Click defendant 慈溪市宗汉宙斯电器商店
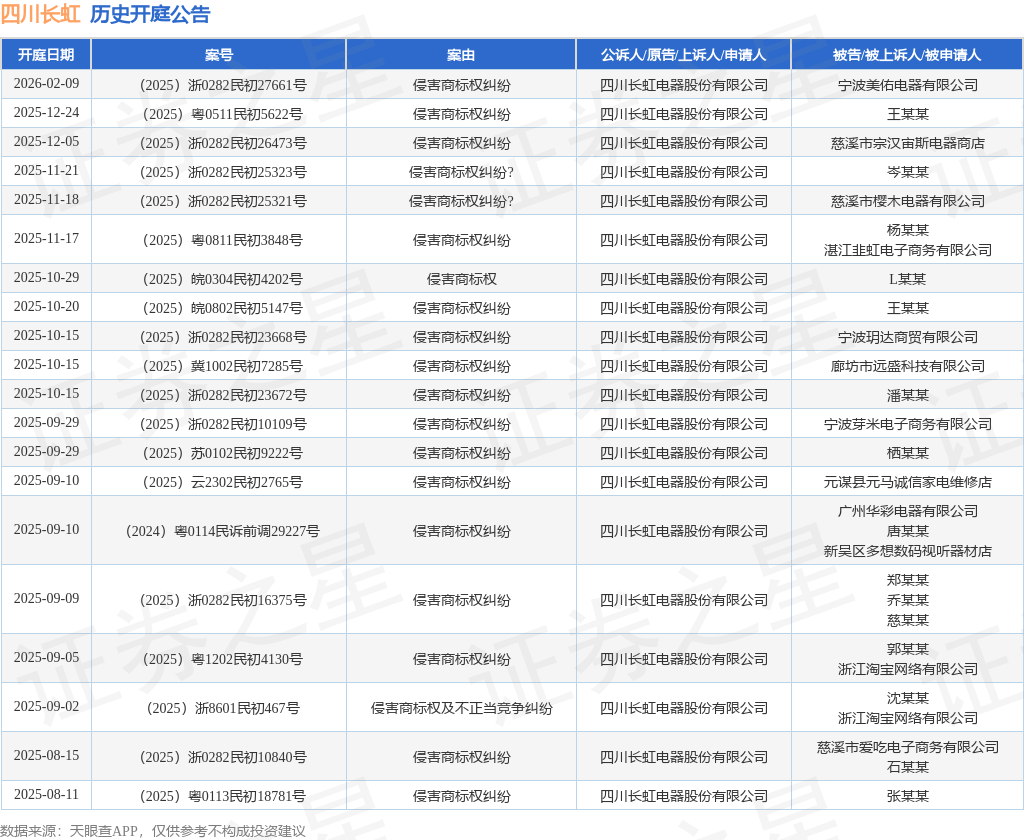The height and width of the screenshot is (840, 1024). (908, 143)
